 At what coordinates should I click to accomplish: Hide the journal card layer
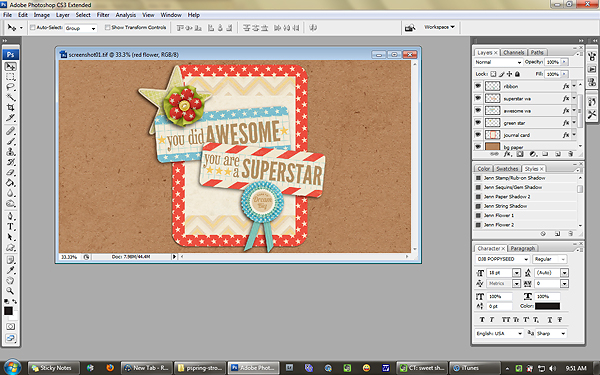coord(478,135)
